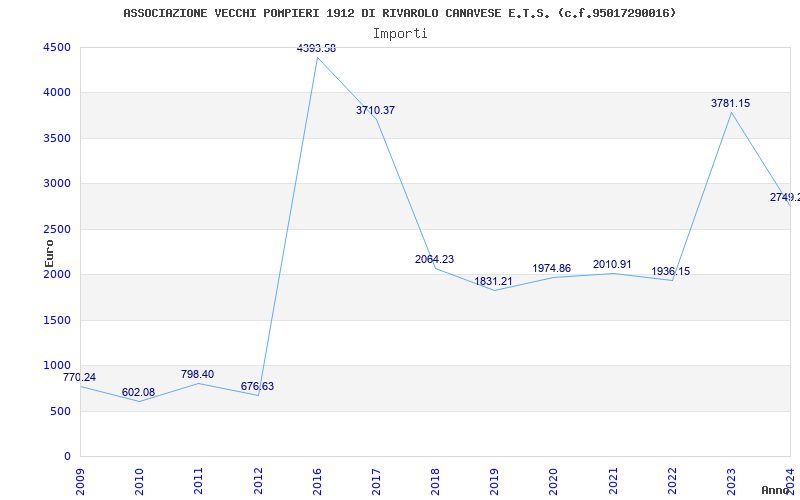
Task: Click the 4000 y-axis value
Action: [57, 93]
